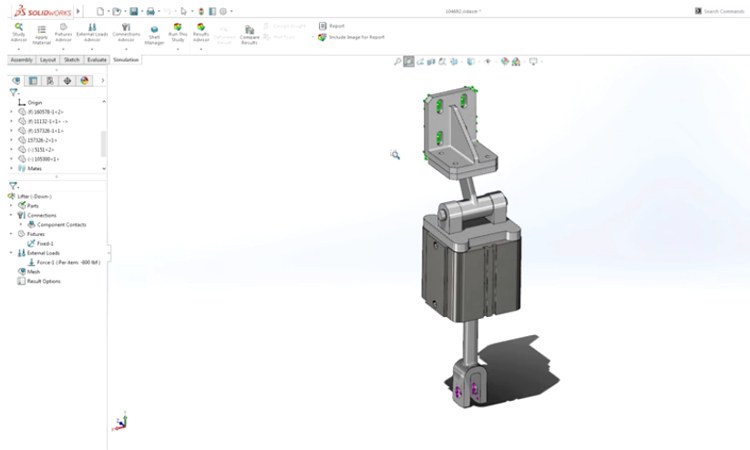Viewport: 750px width, 450px height.
Task: Expand the Mates folder in feature tree
Action: point(12,168)
